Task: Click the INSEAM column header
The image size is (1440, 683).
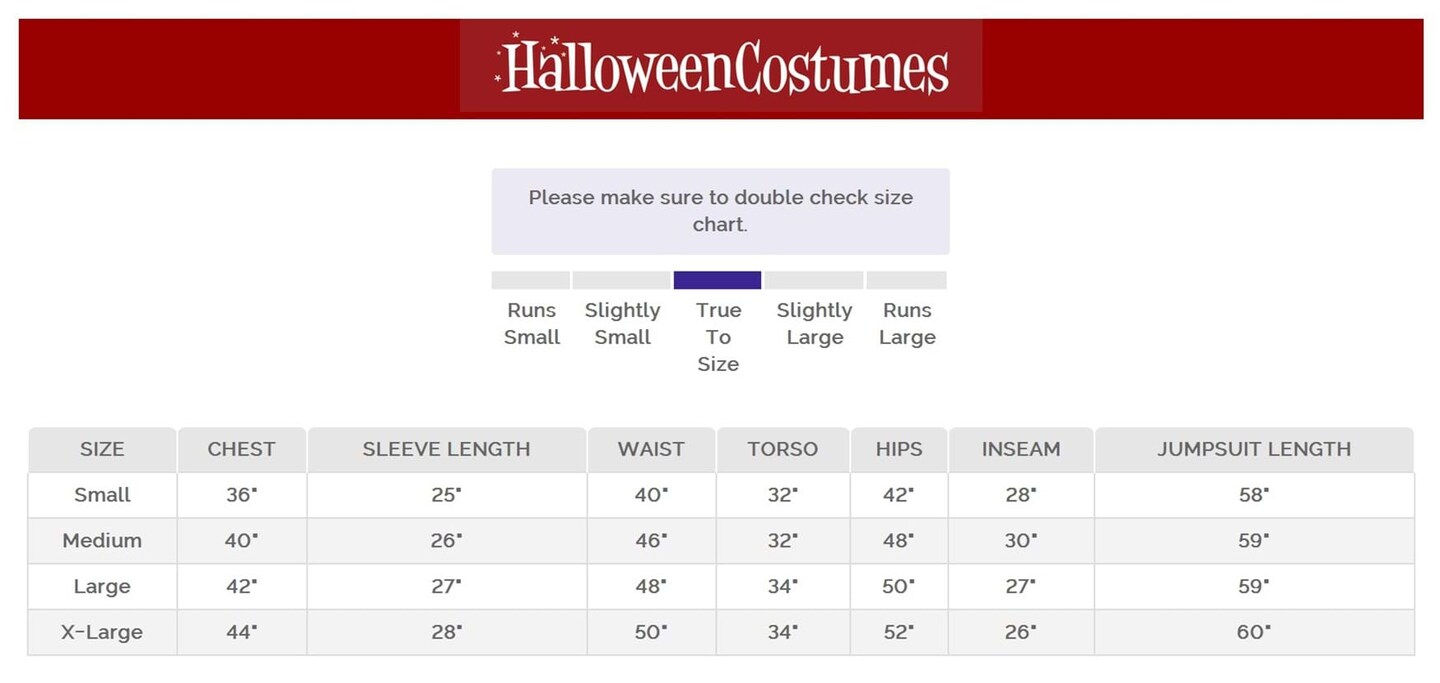Action: [x=1020, y=450]
